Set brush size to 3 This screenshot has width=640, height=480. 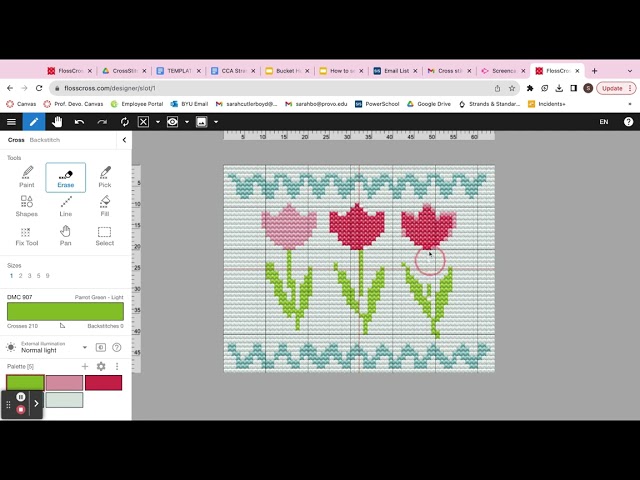(29, 276)
